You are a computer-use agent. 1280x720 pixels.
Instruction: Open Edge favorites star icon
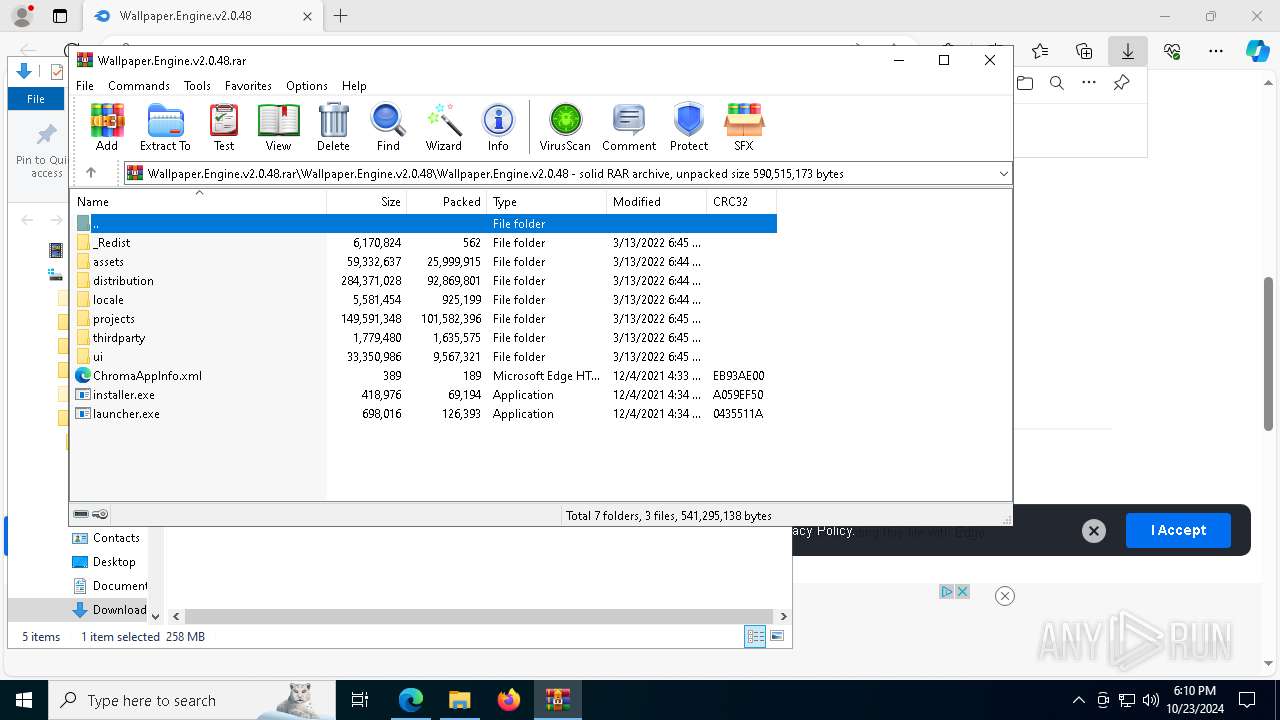tap(1040, 51)
